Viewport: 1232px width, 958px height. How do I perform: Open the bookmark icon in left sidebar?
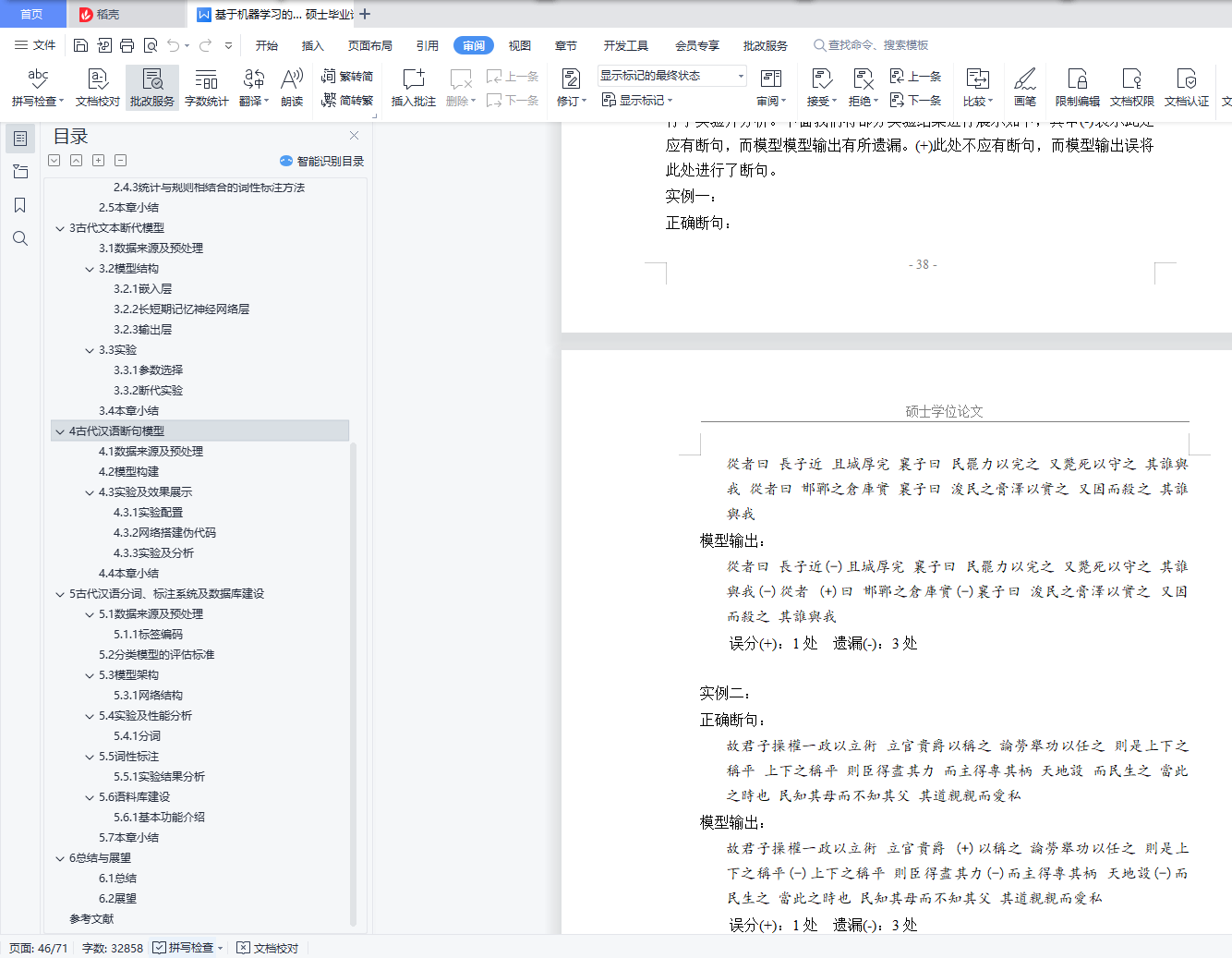click(x=20, y=205)
